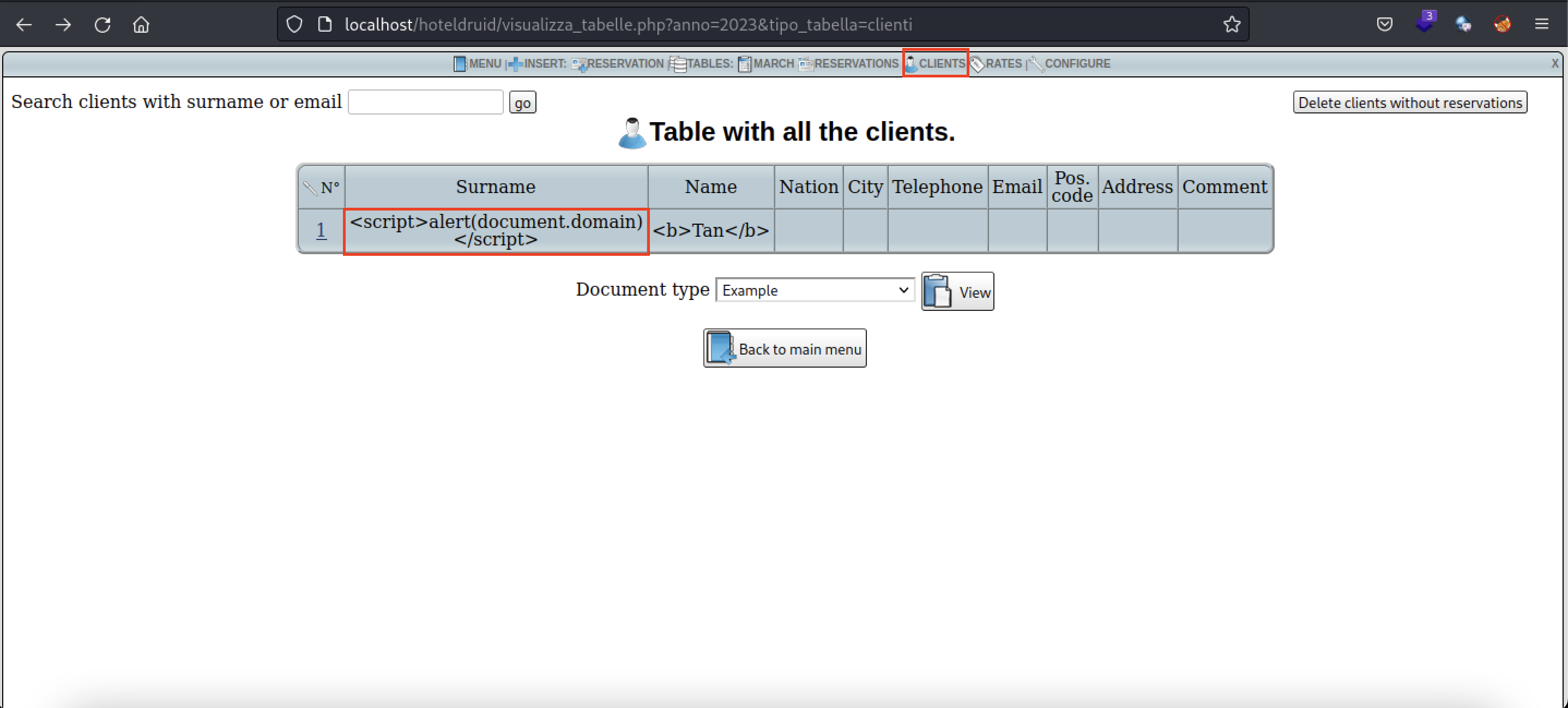
Task: Click the RESERVATION insert icon
Action: [x=580, y=63]
